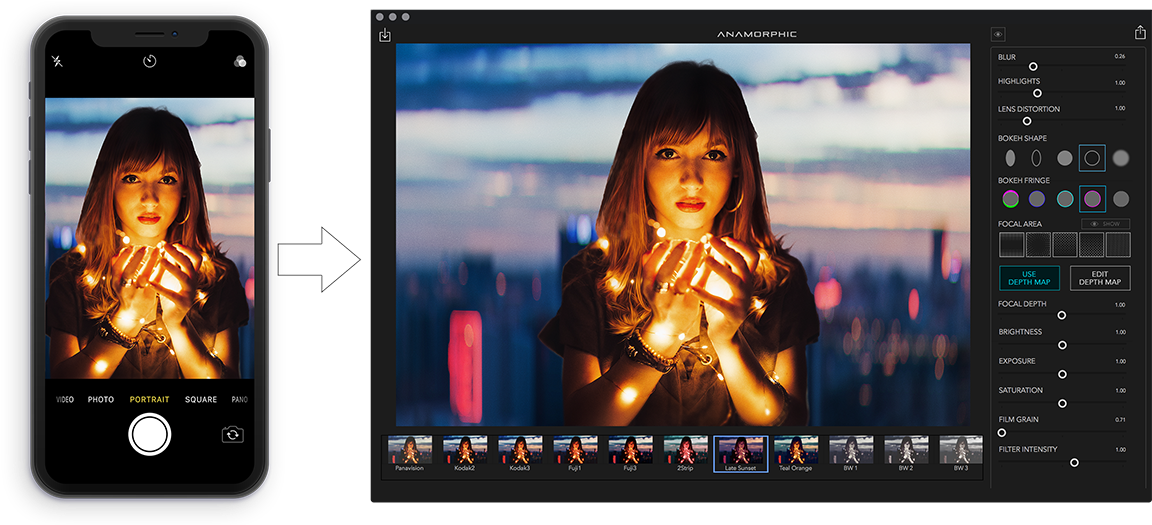Click the Blur slider handle

(1033, 67)
